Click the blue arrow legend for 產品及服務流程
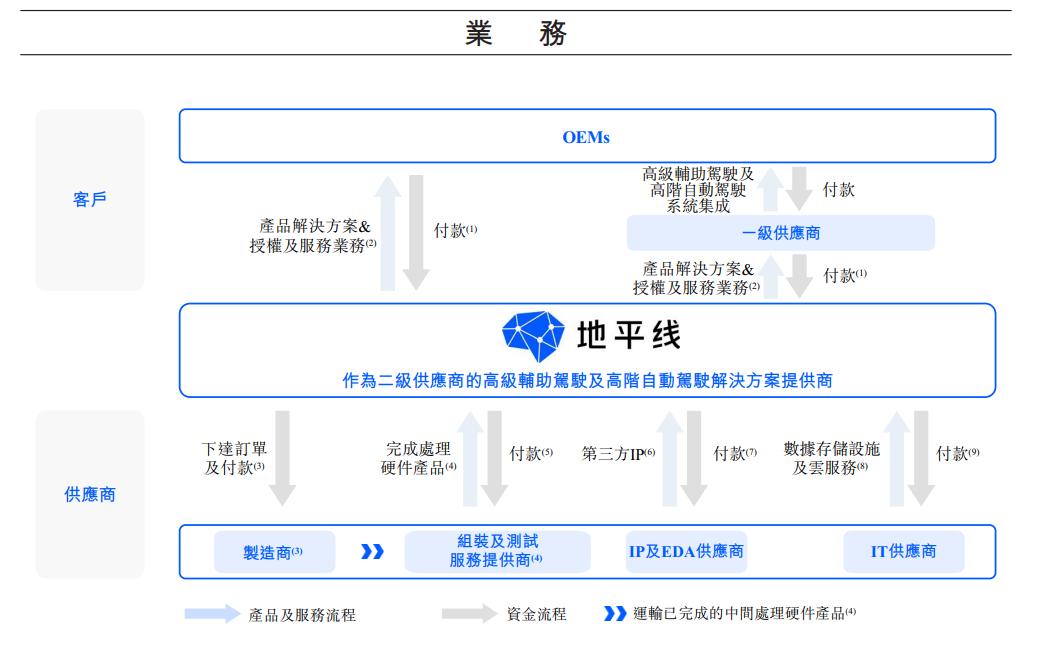The height and width of the screenshot is (656, 1057). [x=212, y=614]
